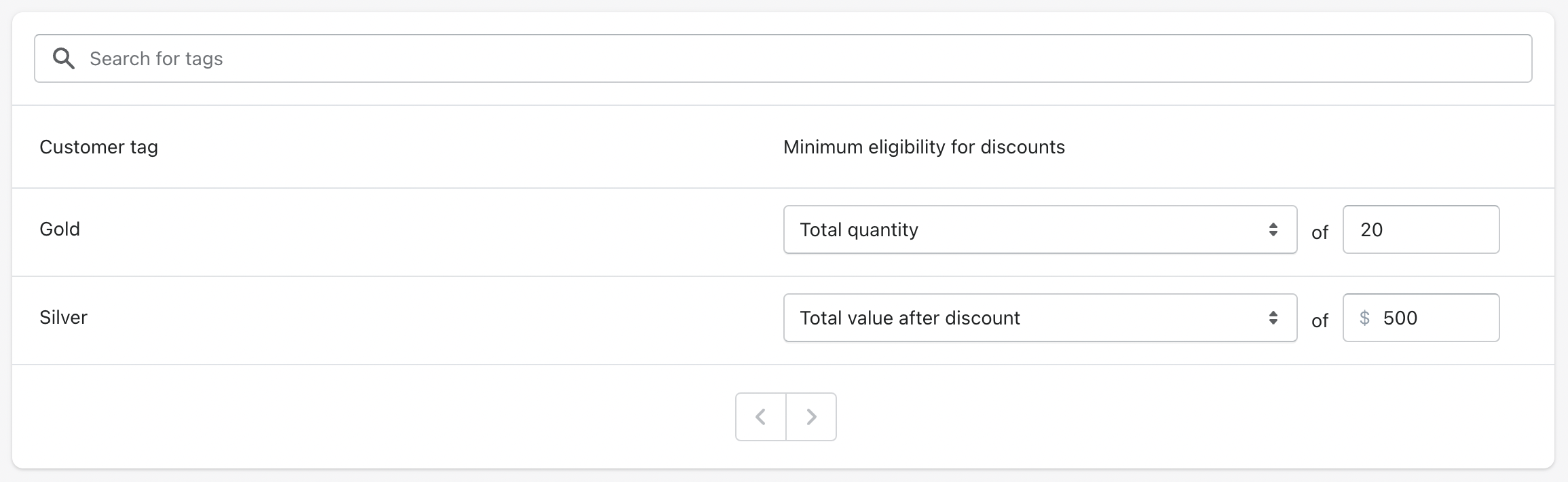This screenshot has height=482, width=1568.
Task: Click the 'of' label in the Gold row
Action: coord(1320,232)
